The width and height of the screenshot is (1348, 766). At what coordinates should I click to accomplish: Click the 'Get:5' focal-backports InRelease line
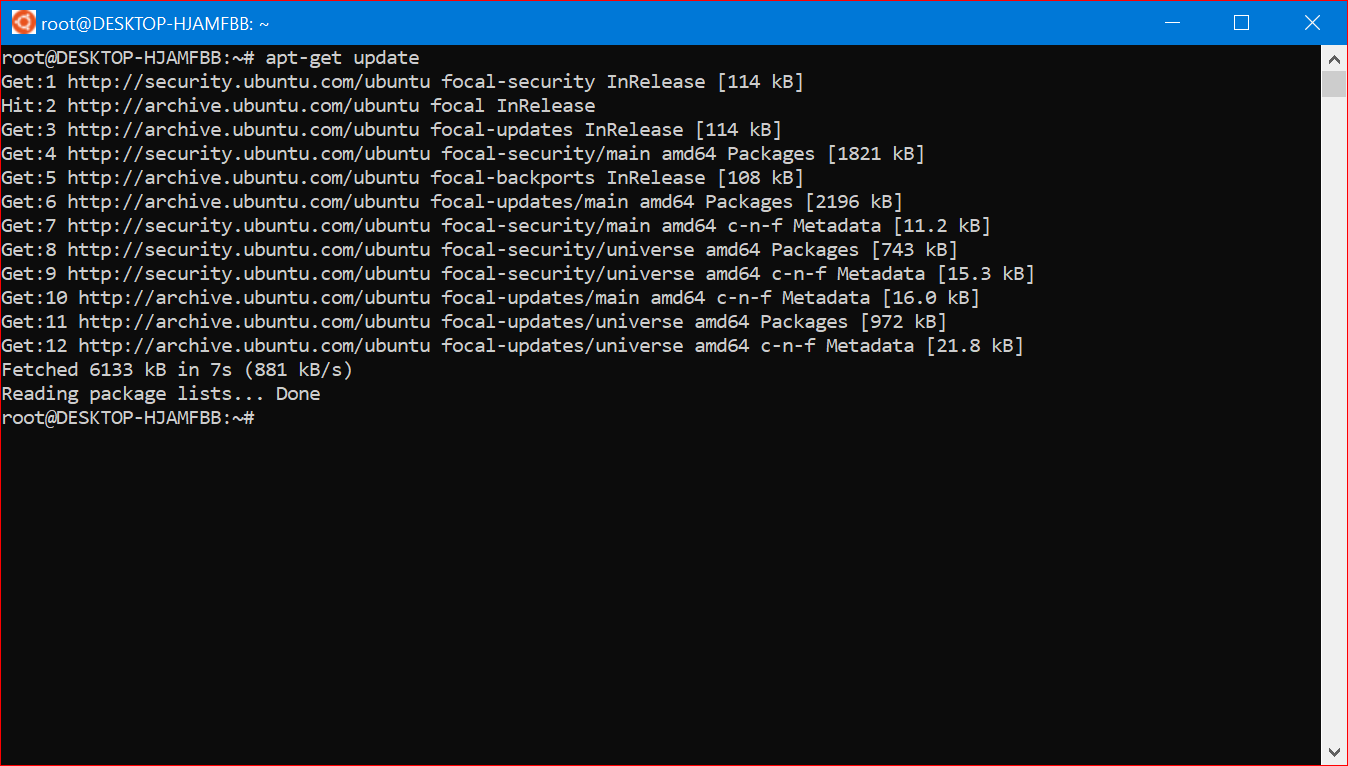(x=402, y=178)
